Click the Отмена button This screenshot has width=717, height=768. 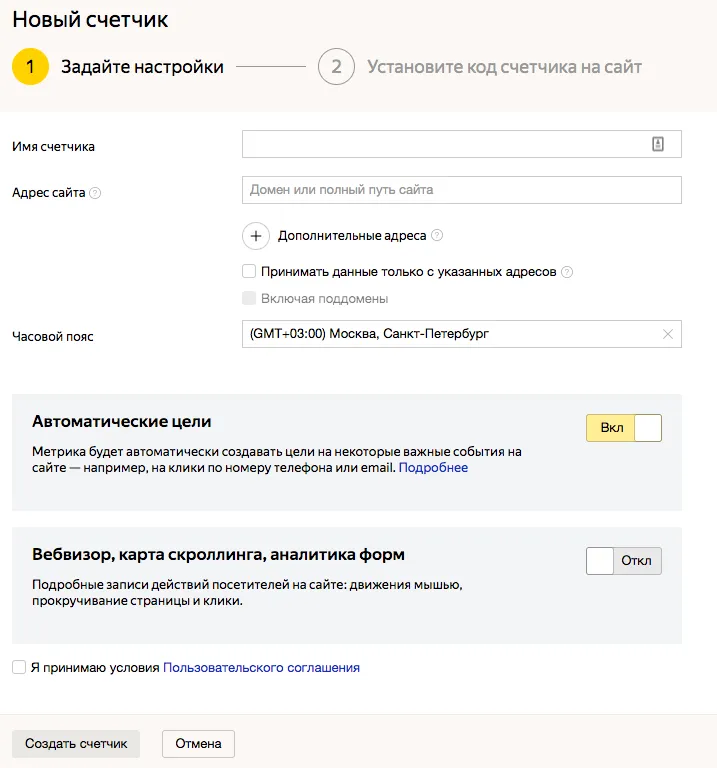point(198,744)
